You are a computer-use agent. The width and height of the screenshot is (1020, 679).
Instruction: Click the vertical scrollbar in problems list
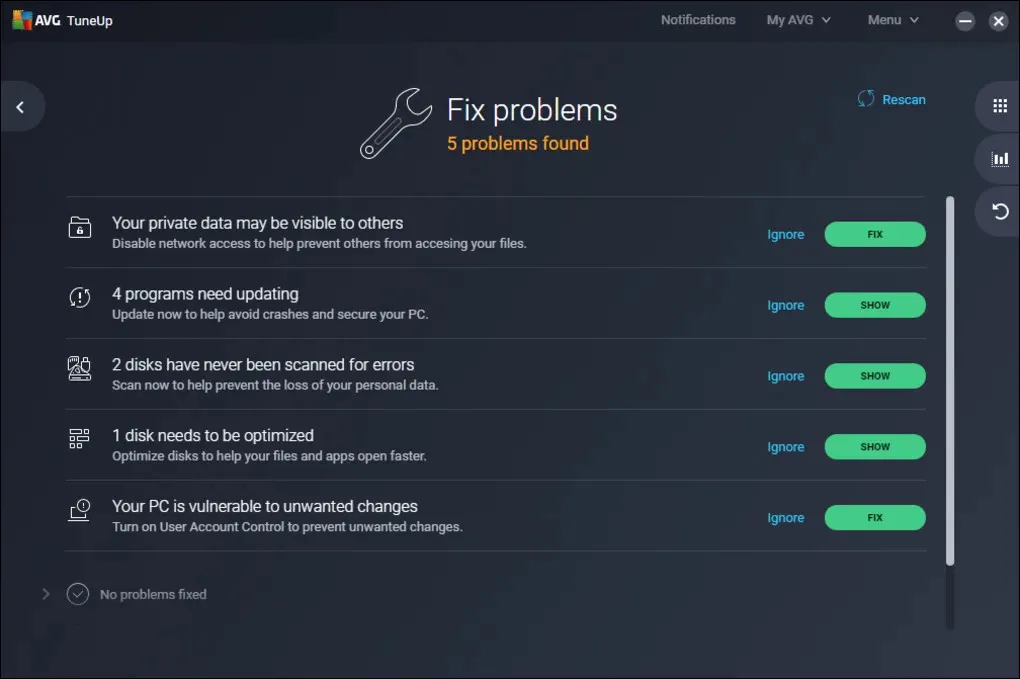tap(949, 380)
